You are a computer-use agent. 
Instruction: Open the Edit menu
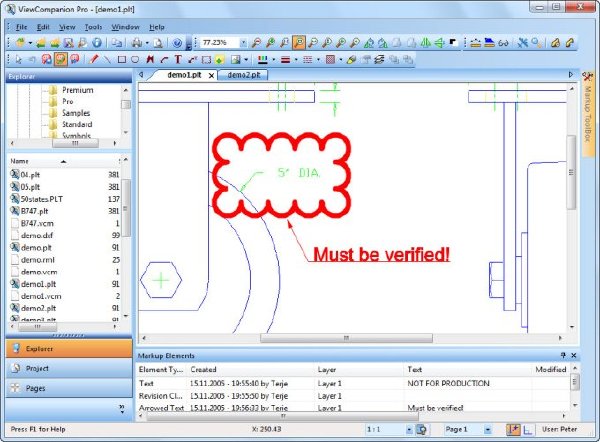point(43,27)
